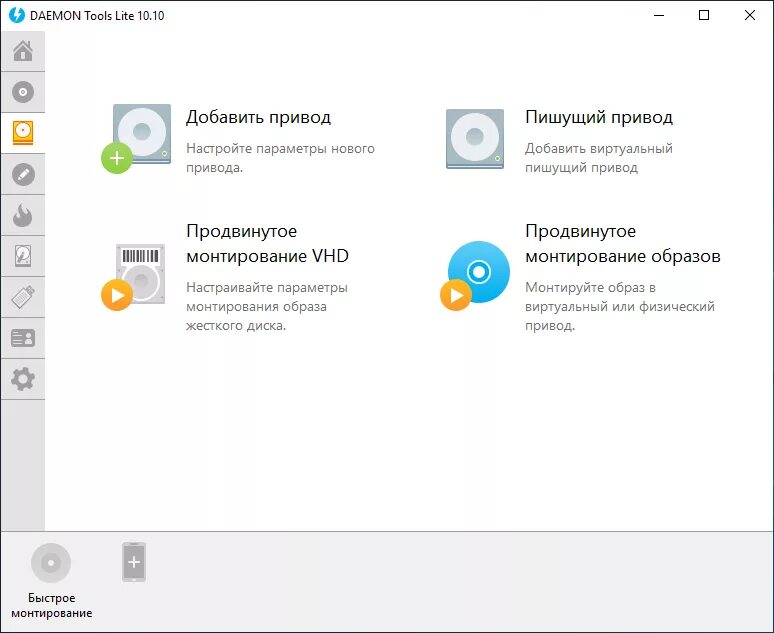774x633 pixels.
Task: Open the pencil image editor sidebar icon
Action: coord(23,174)
